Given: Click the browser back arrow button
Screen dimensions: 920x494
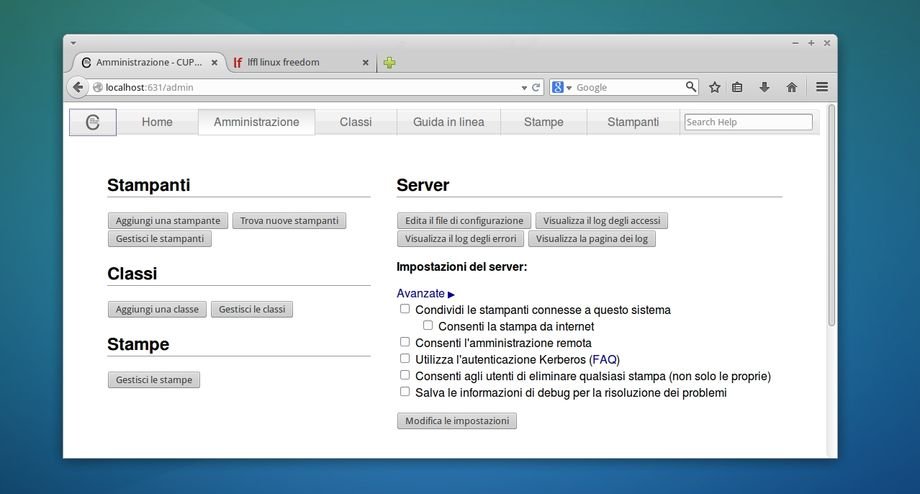Looking at the screenshot, I should coord(78,87).
